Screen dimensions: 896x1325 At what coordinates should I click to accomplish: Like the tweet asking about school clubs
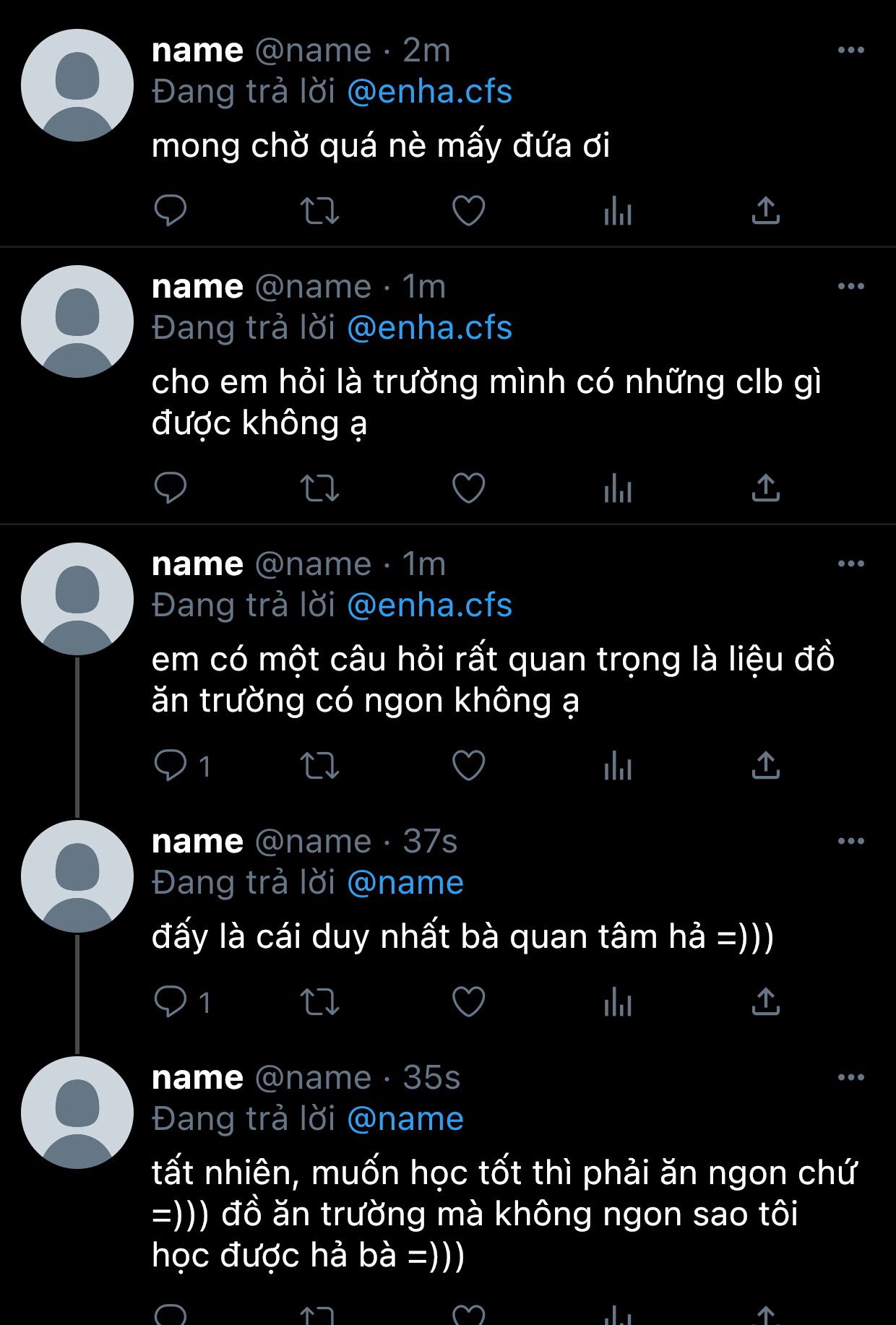point(468,488)
